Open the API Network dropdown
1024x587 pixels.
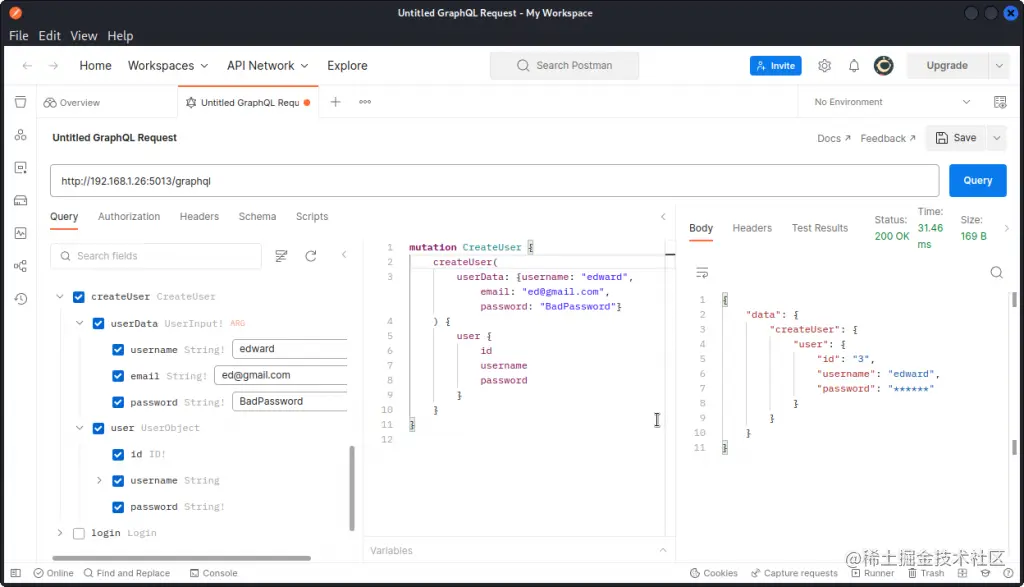(x=267, y=65)
